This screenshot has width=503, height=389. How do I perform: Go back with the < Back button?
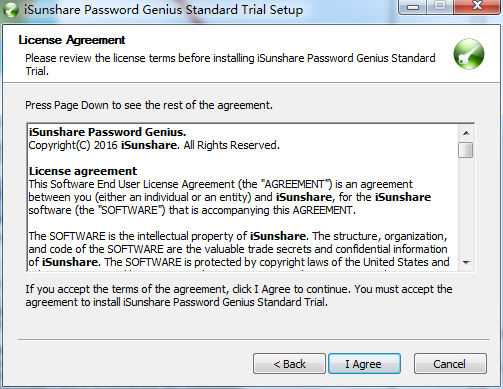(289, 364)
